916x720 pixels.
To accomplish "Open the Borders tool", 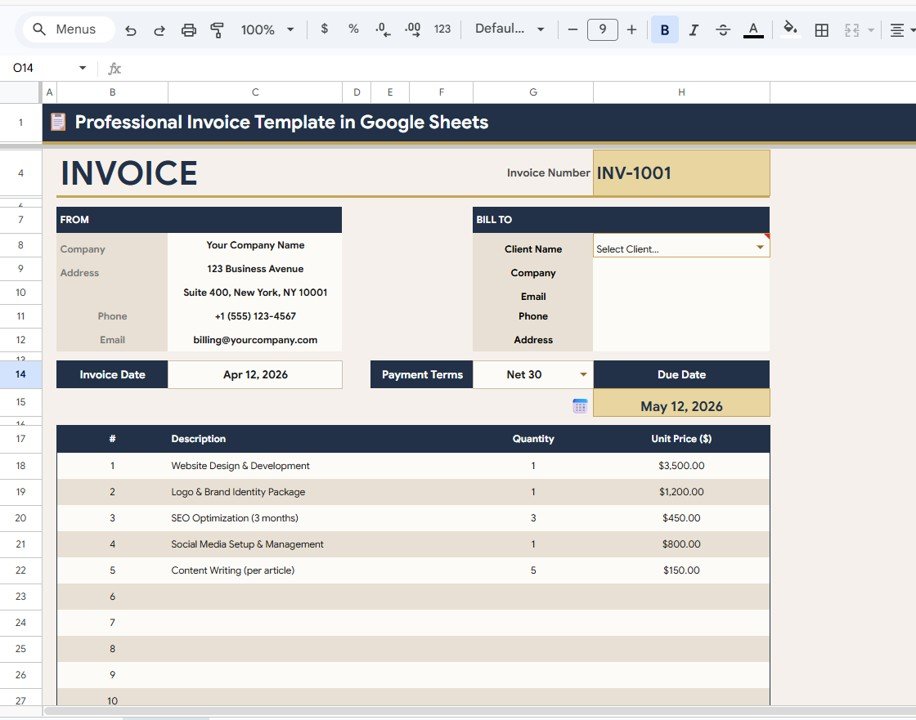I will [x=821, y=29].
